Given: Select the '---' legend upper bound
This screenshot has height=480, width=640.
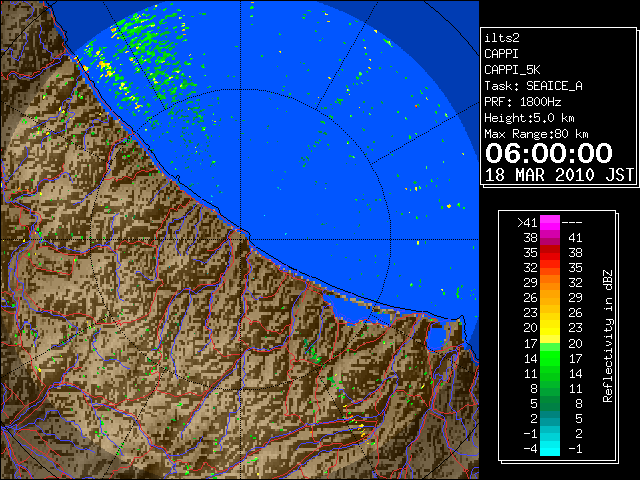Looking at the screenshot, I should (x=572, y=223).
